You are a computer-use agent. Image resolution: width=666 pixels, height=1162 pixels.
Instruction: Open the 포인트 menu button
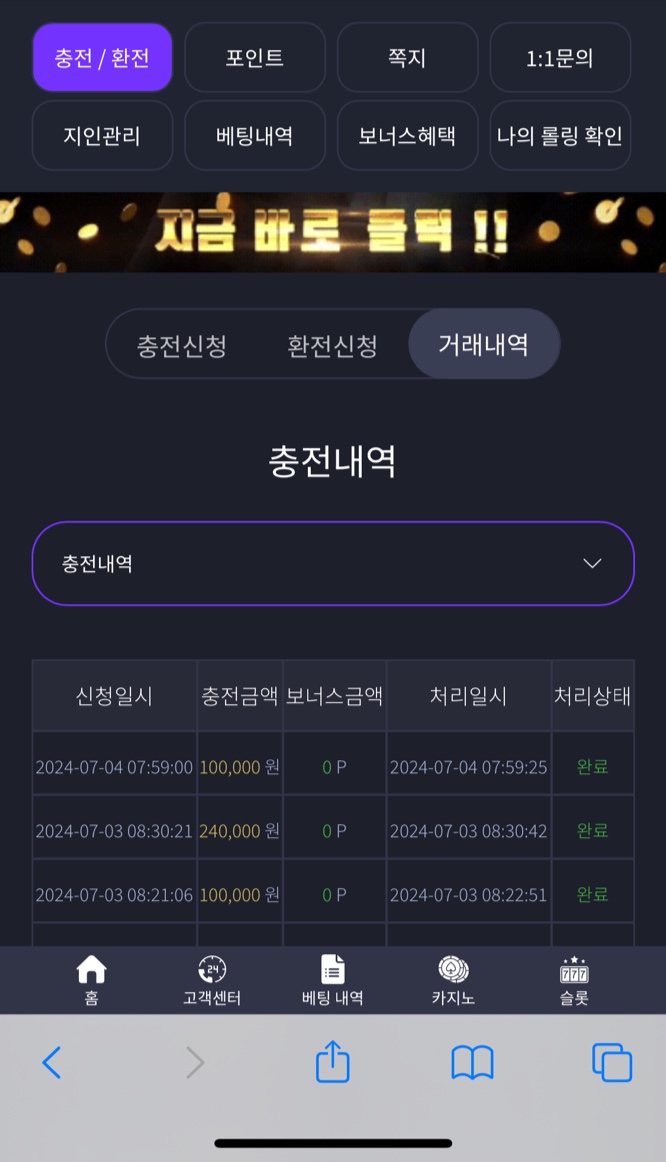click(255, 57)
